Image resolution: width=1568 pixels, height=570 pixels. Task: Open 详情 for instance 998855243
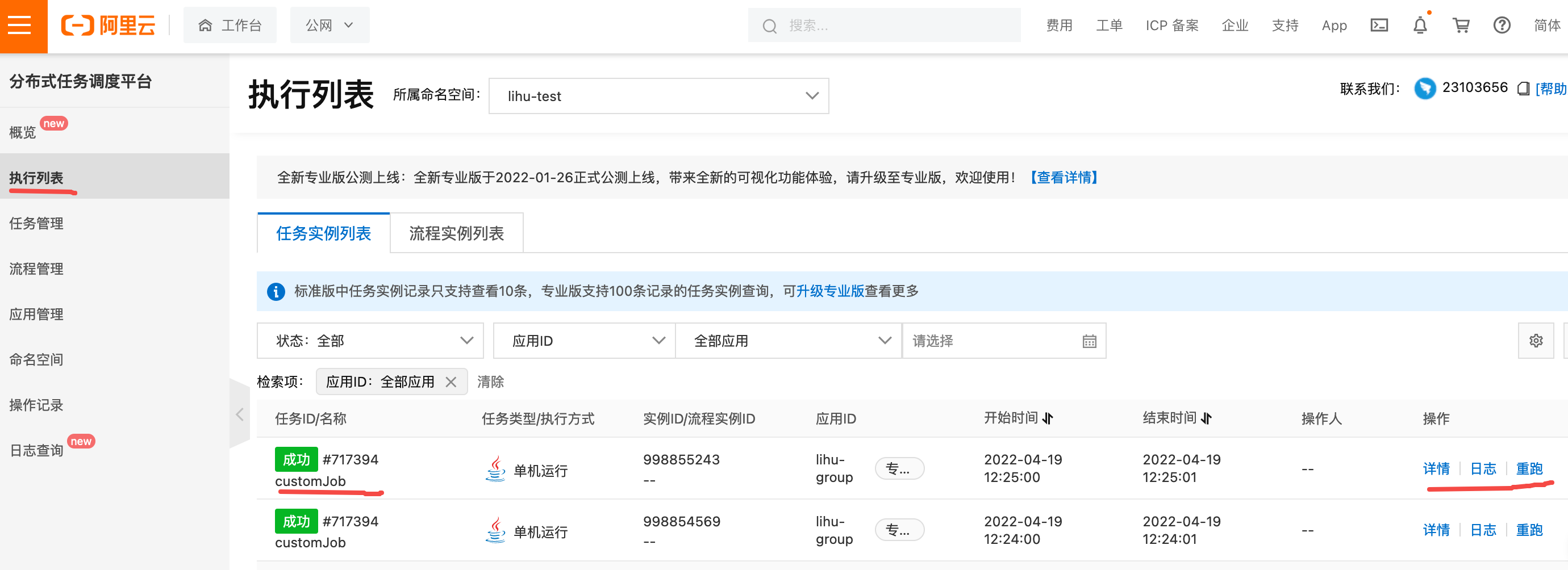point(1436,468)
